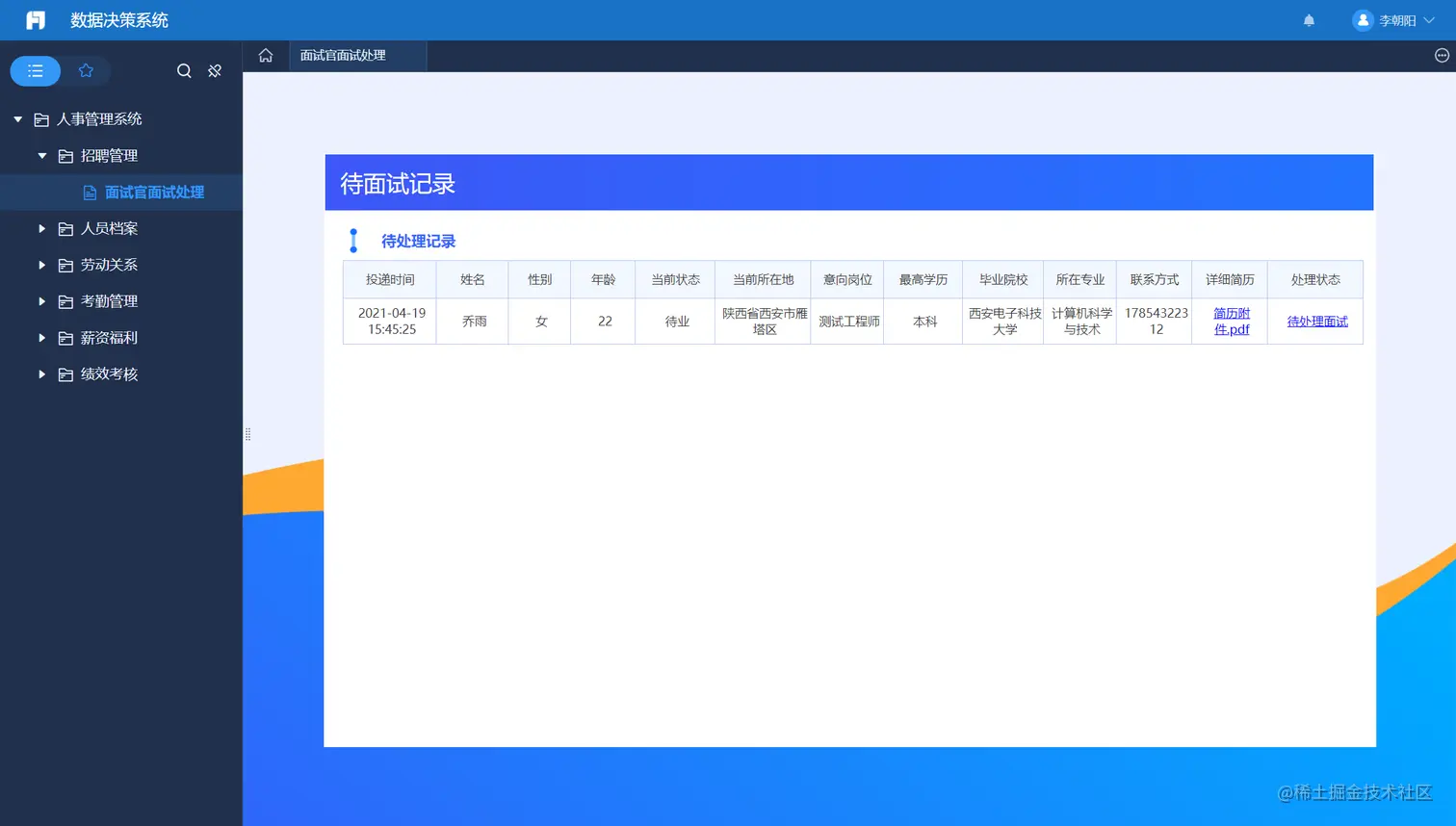Image resolution: width=1456 pixels, height=826 pixels.
Task: Open the 简历附件.pdf attachment link
Action: click(1230, 321)
